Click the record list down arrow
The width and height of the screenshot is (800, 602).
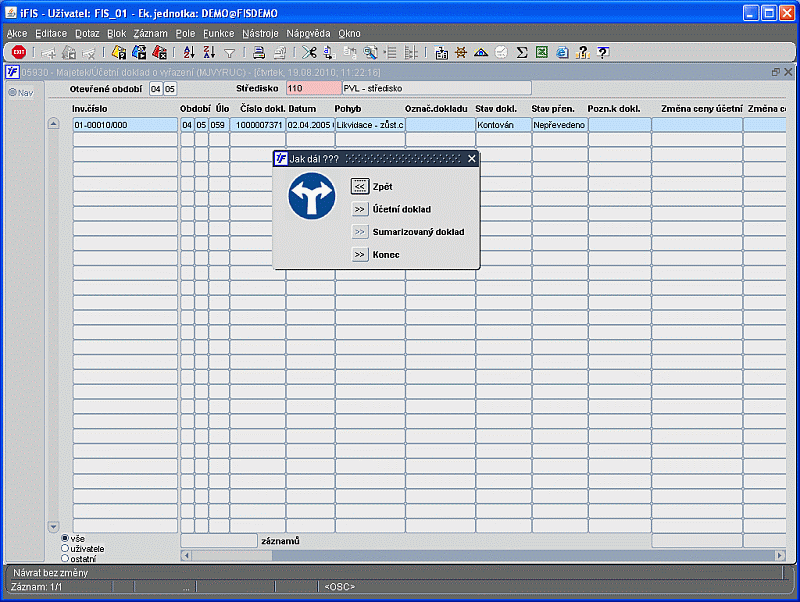click(54, 526)
